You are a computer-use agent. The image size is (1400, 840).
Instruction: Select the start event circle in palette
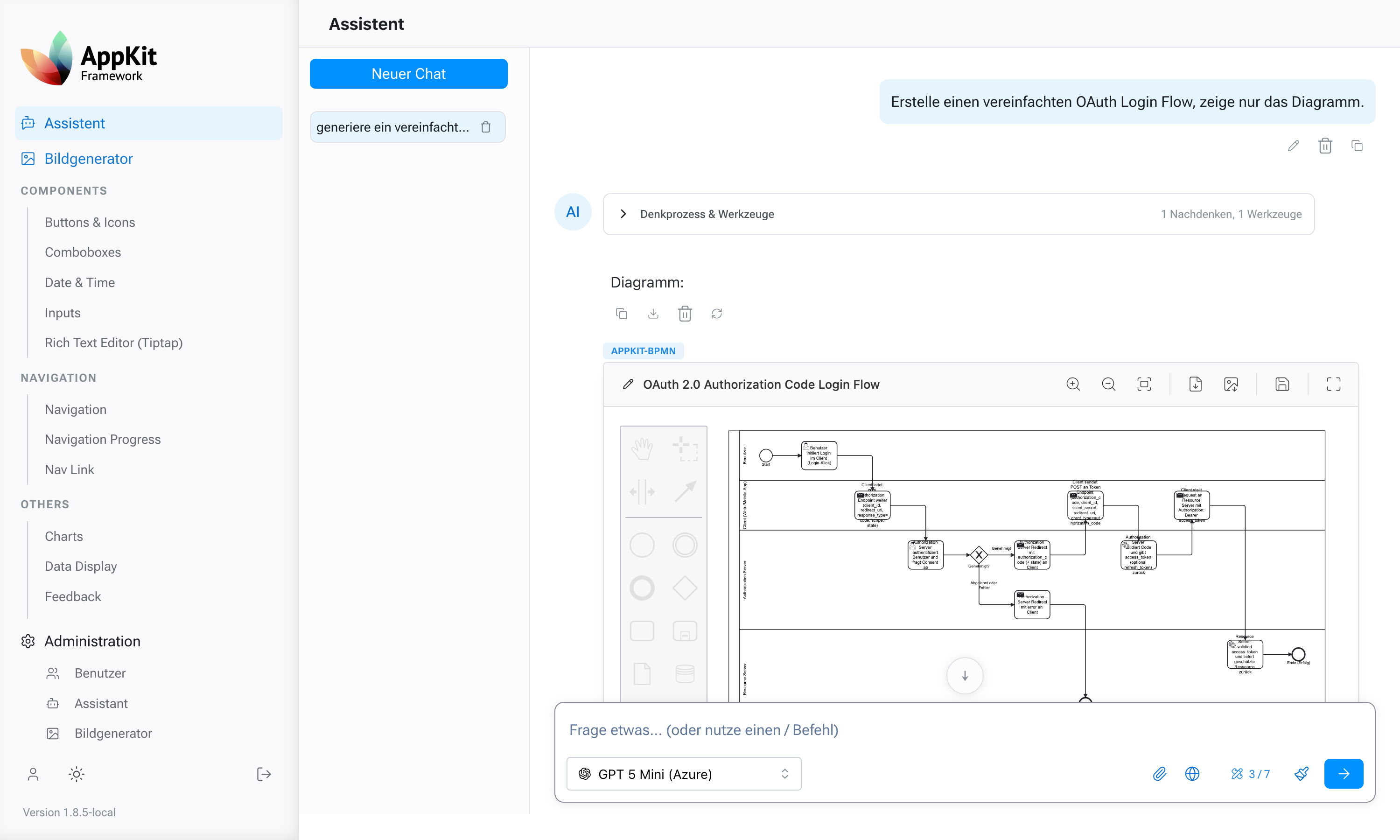(642, 545)
